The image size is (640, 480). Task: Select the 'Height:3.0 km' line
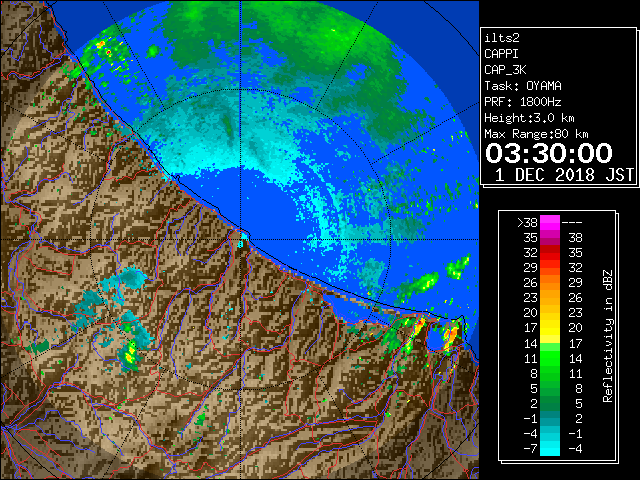[x=529, y=118]
